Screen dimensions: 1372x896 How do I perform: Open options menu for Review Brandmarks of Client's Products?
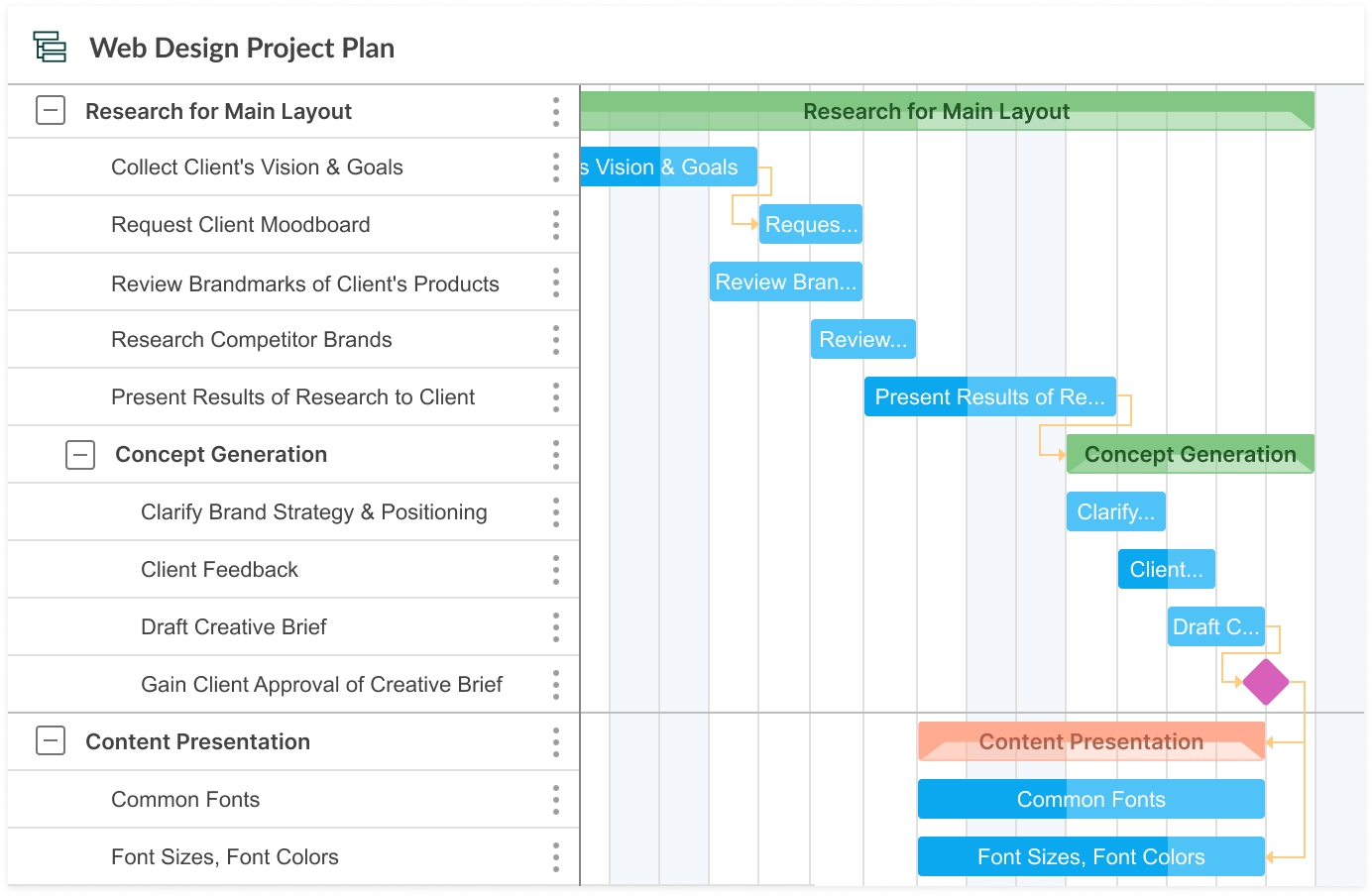(x=556, y=281)
